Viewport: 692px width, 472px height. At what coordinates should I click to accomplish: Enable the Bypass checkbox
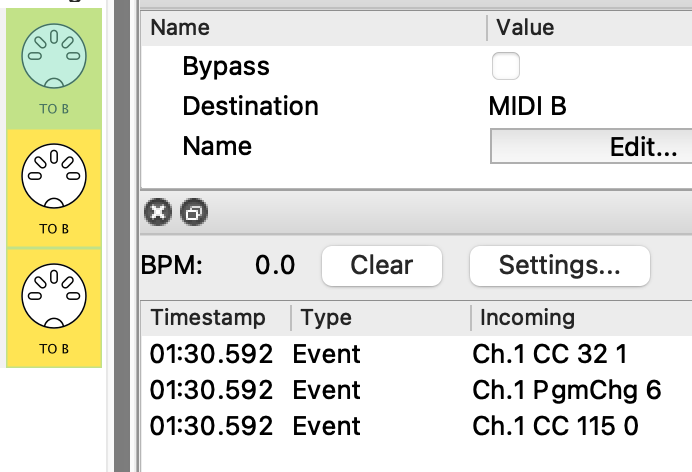506,67
